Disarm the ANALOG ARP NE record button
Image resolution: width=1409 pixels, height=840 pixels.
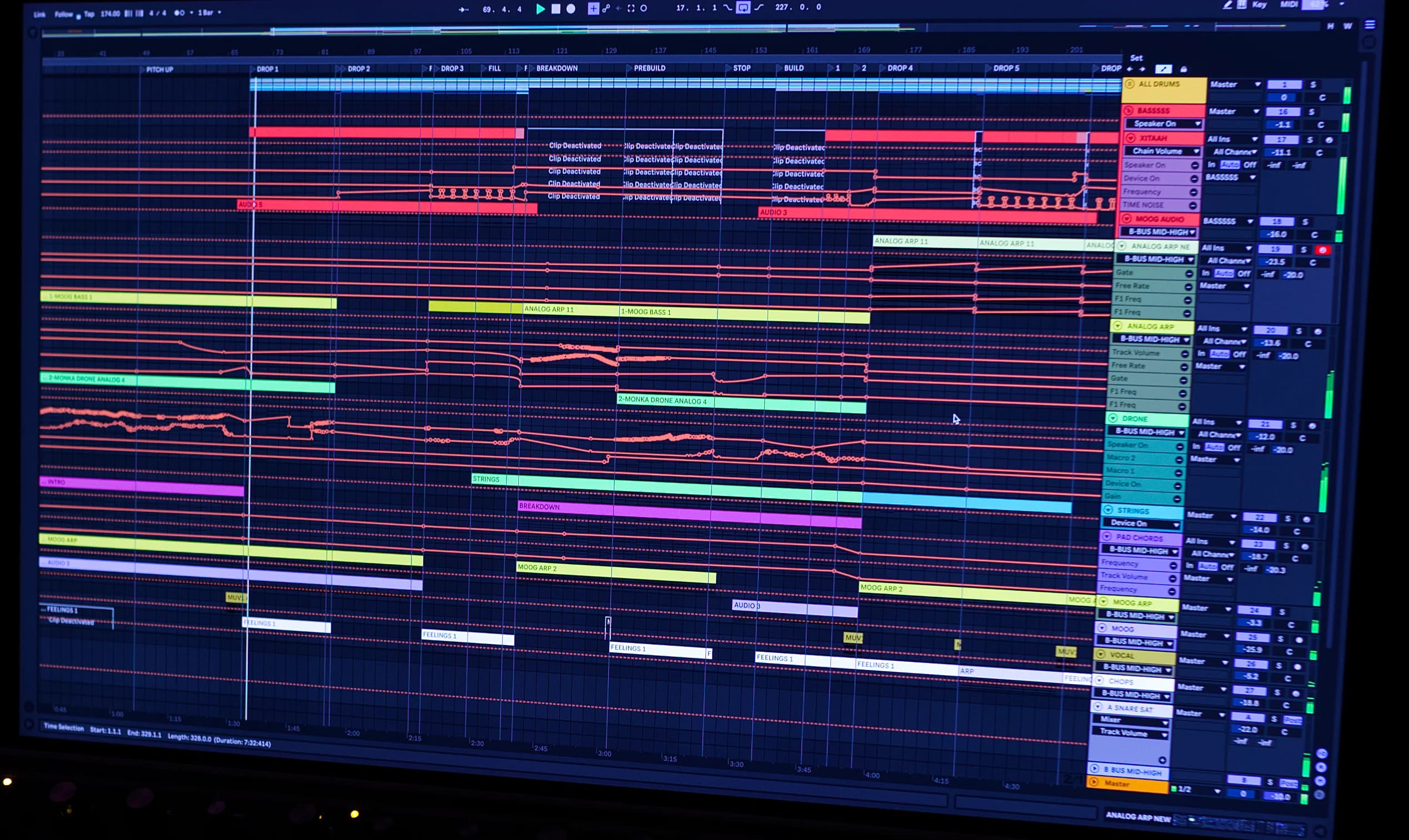1322,250
